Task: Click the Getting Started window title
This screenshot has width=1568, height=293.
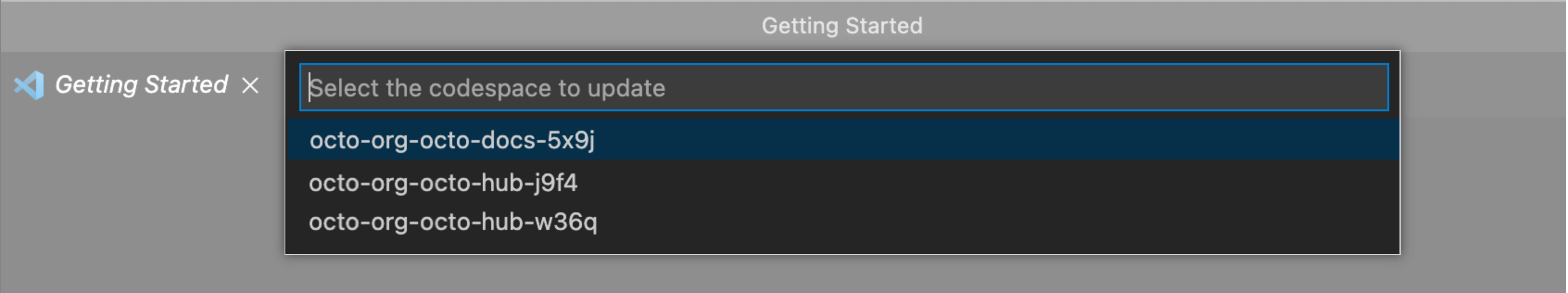Action: (842, 25)
